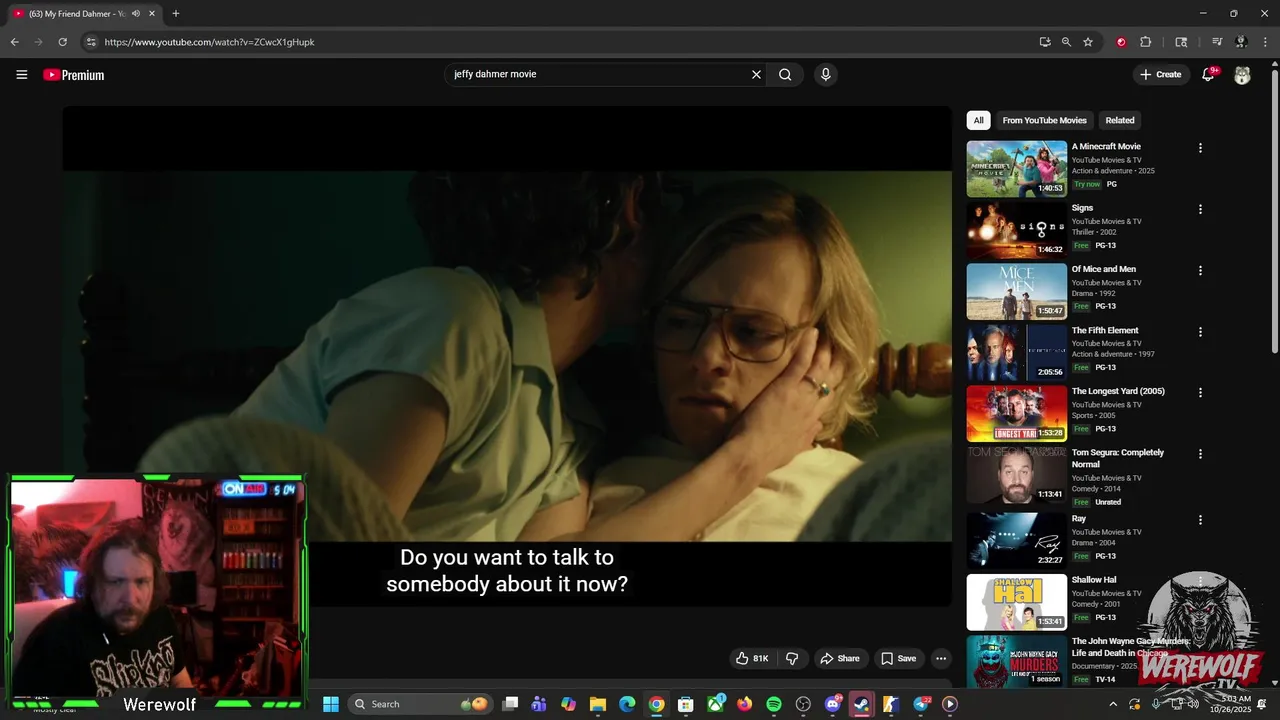Open OBS Studio from the taskbar
The image size is (1280, 720).
(x=803, y=704)
